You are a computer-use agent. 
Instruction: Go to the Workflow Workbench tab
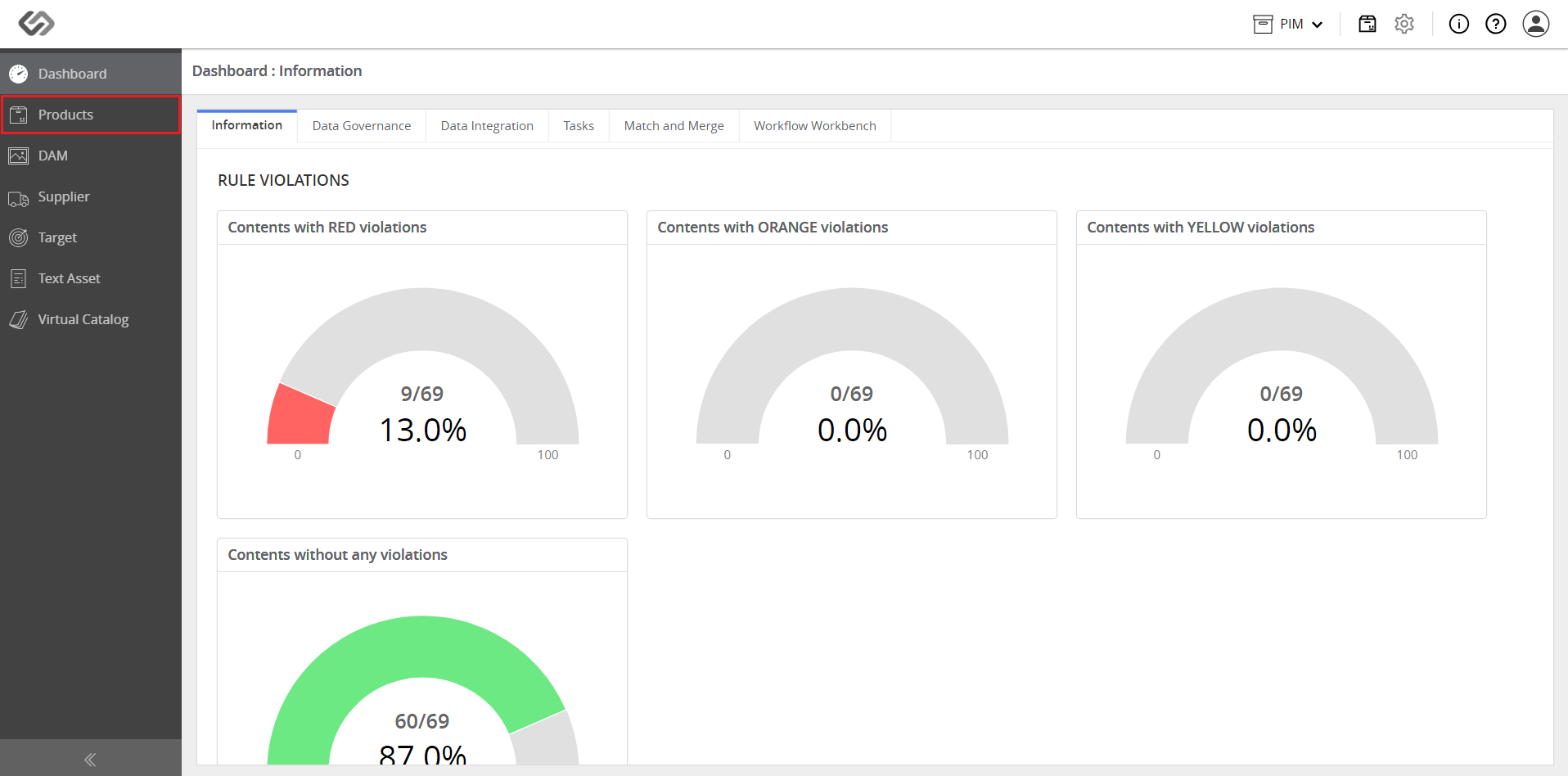click(815, 126)
